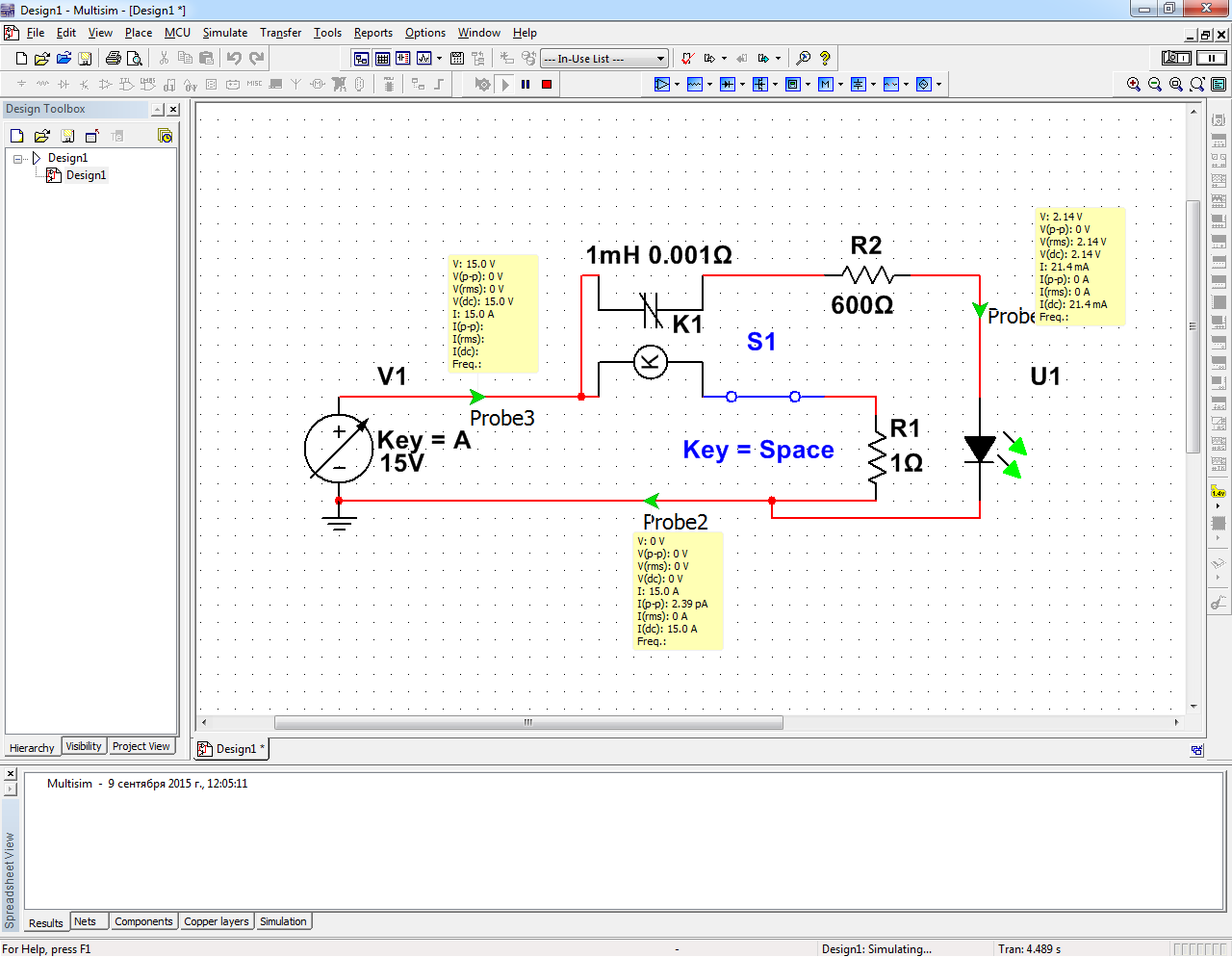Image resolution: width=1232 pixels, height=957 pixels.
Task: Switch to the Visibility tab
Action: [84, 746]
